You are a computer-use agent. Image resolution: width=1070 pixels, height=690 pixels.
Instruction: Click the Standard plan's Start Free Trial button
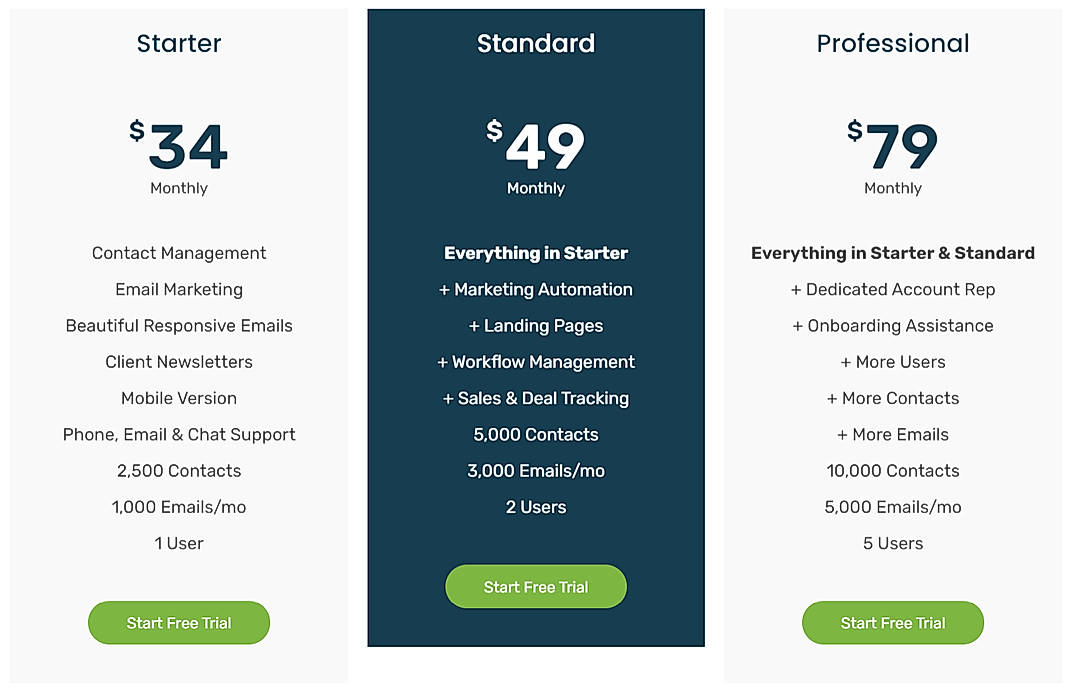coord(536,586)
